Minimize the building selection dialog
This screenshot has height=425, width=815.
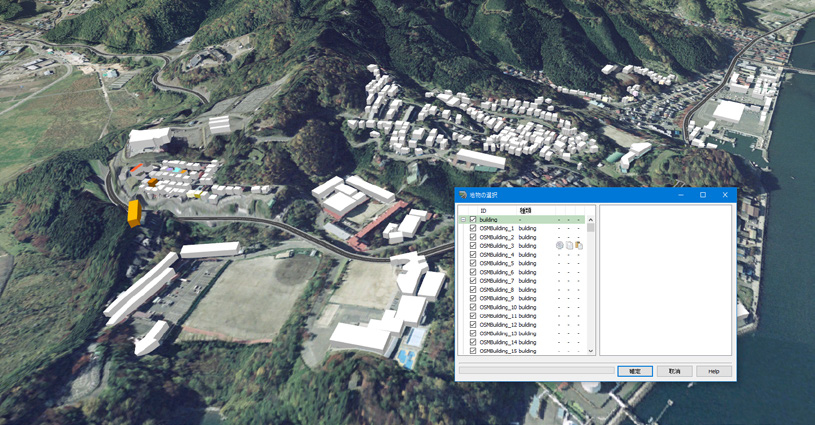(x=681, y=195)
